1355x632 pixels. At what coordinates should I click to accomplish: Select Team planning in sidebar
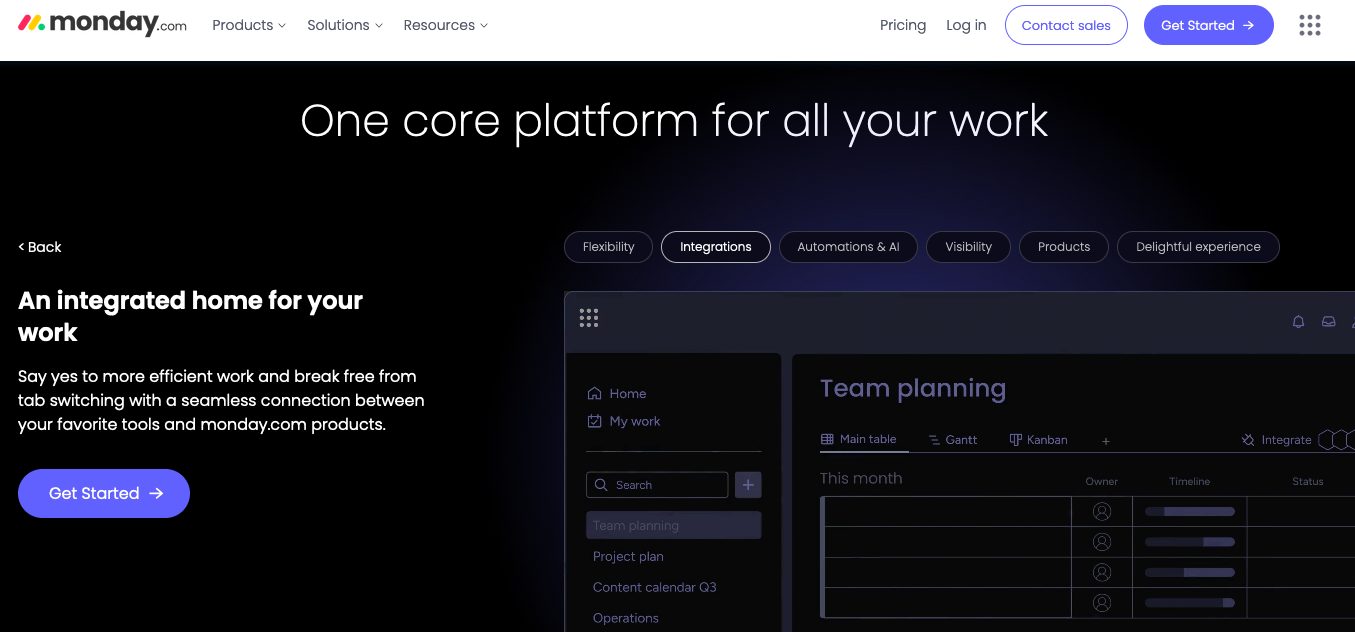pos(673,525)
